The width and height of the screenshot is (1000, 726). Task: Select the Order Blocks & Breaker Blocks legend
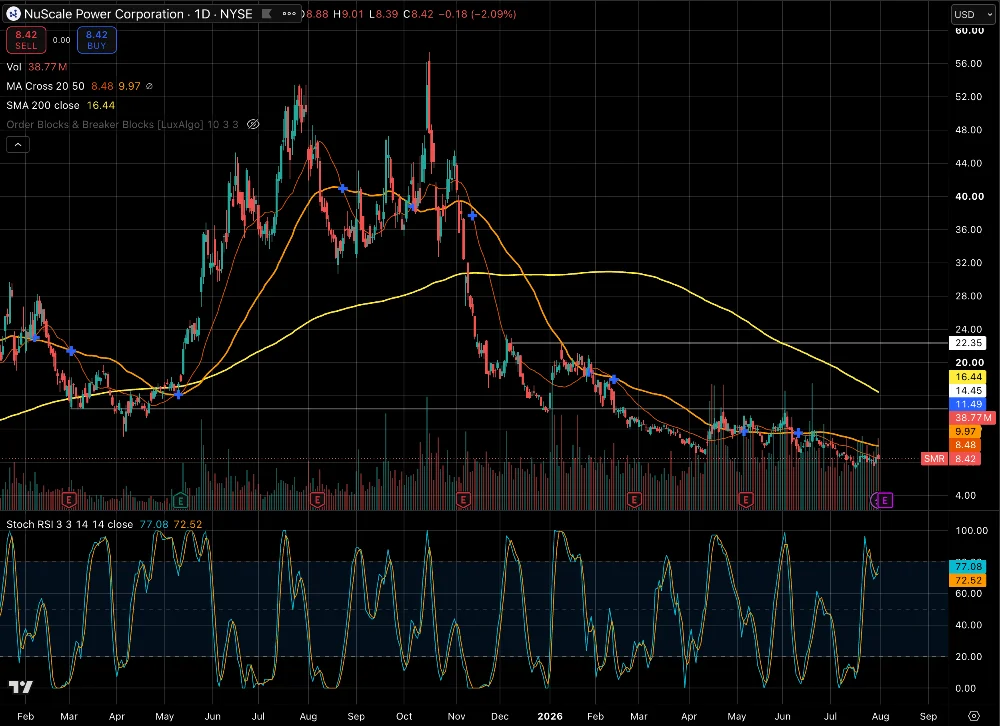click(x=122, y=124)
